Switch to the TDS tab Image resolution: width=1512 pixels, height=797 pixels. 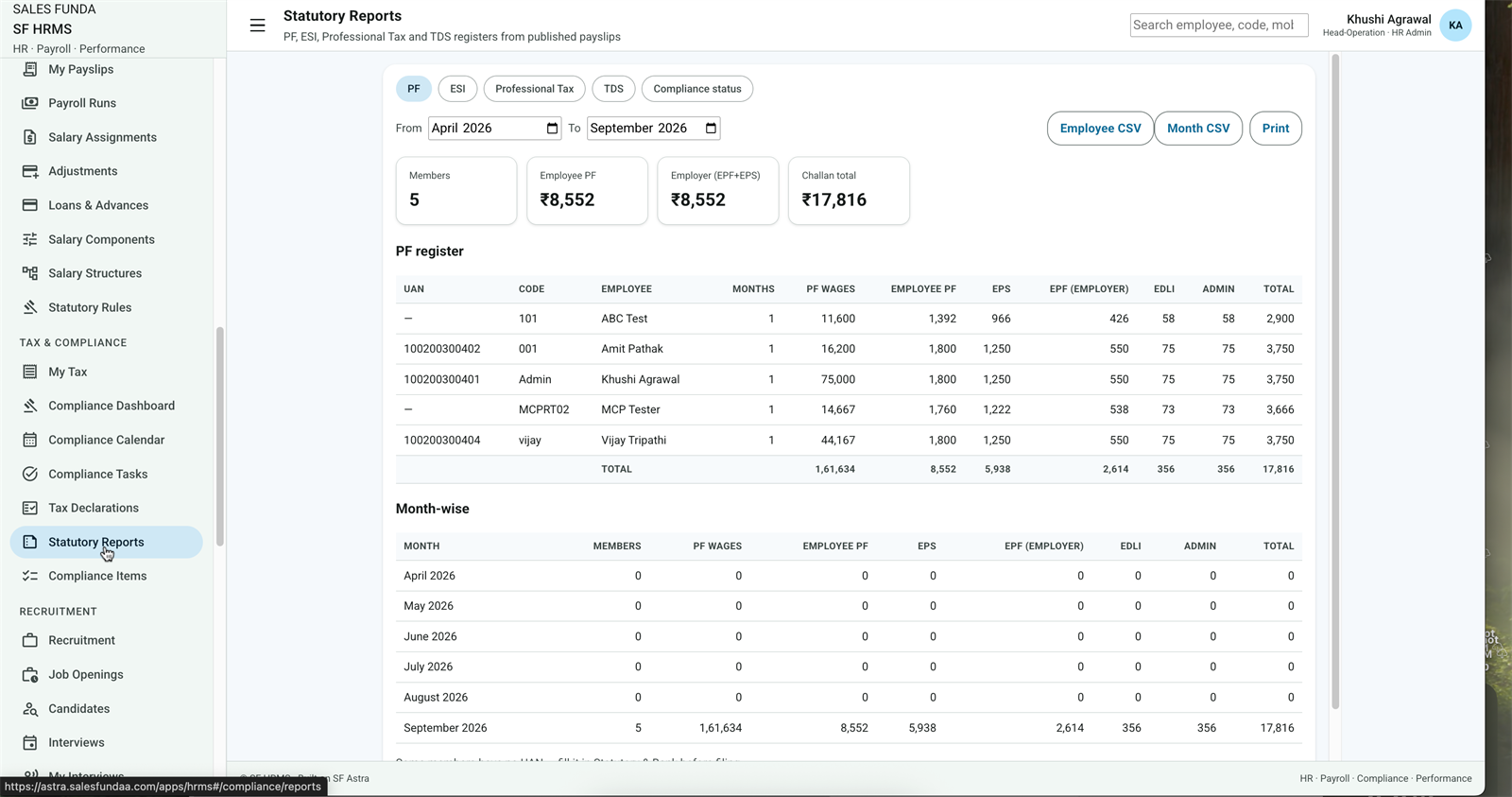(x=613, y=89)
